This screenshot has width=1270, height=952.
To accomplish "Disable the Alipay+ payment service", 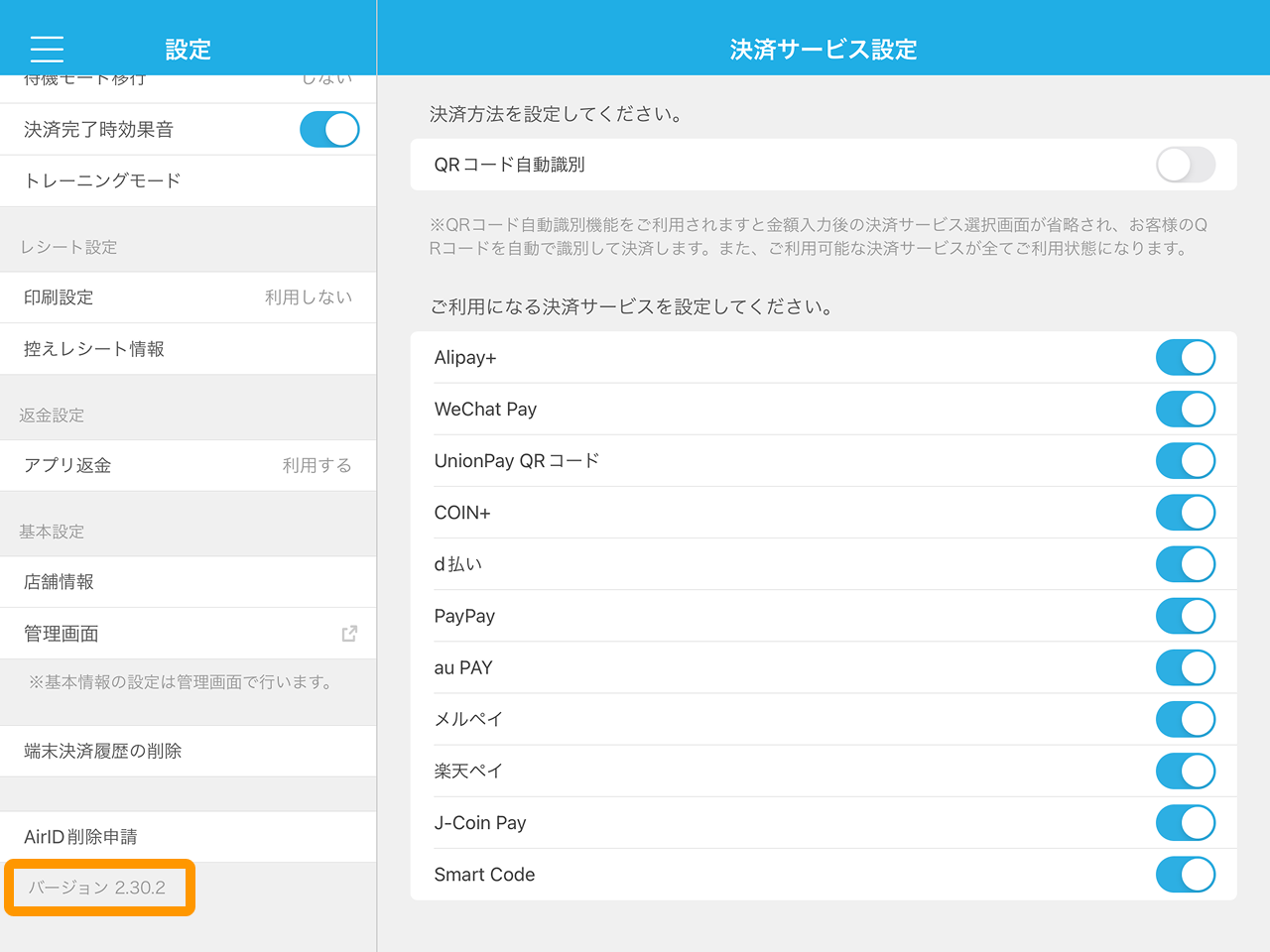I will click(1185, 358).
